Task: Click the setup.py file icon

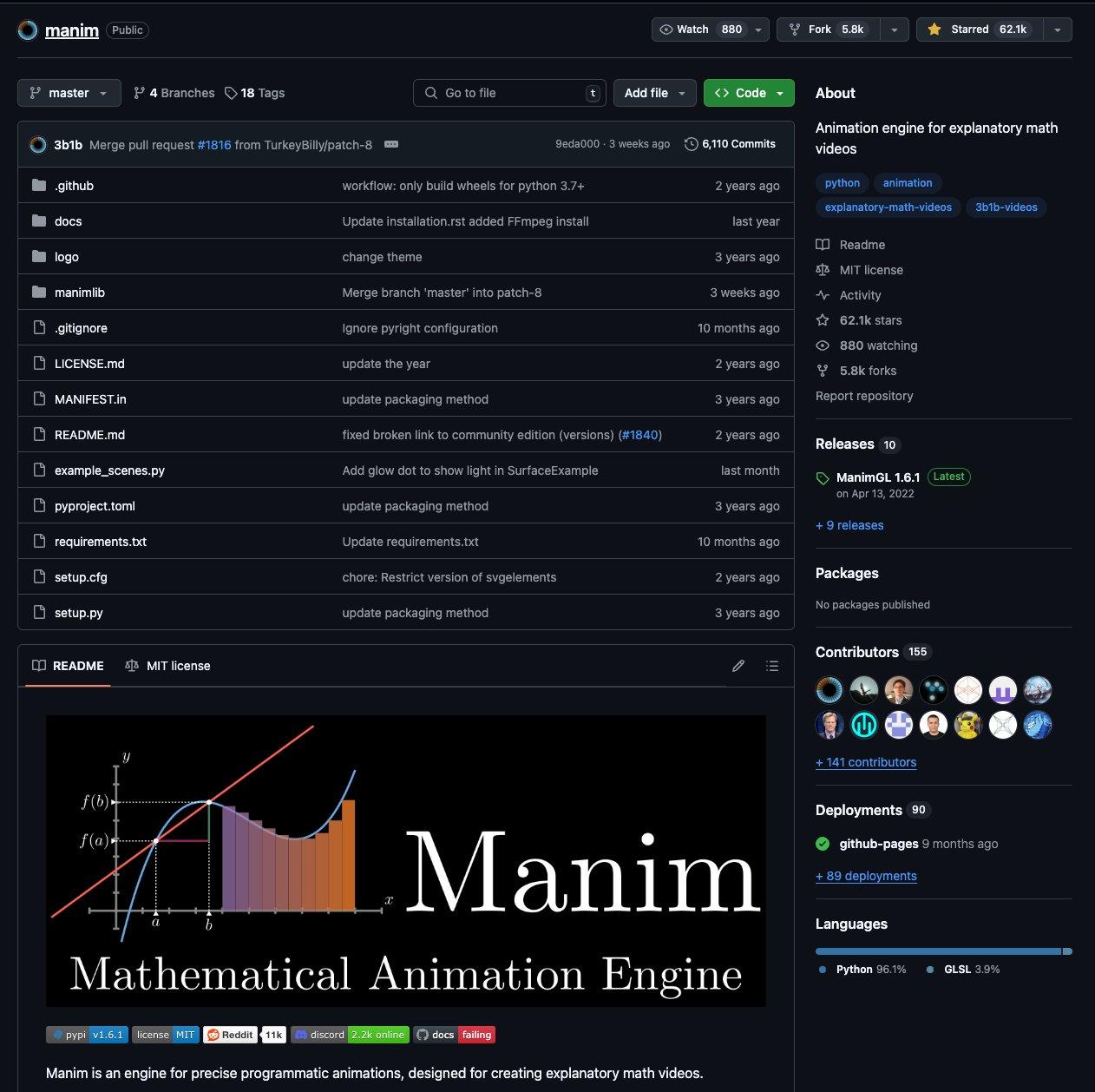Action: [39, 613]
